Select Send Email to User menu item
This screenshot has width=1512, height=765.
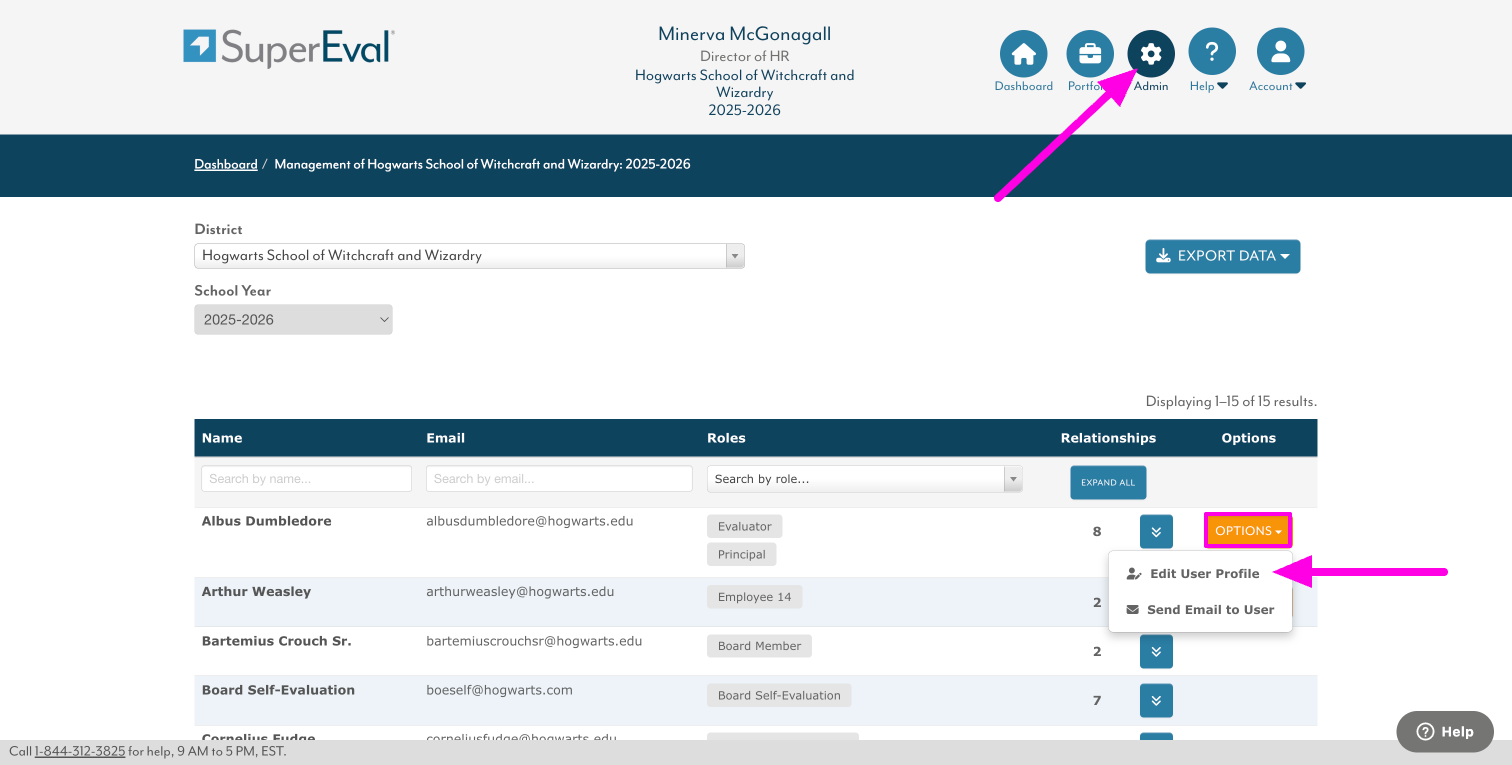point(1200,610)
